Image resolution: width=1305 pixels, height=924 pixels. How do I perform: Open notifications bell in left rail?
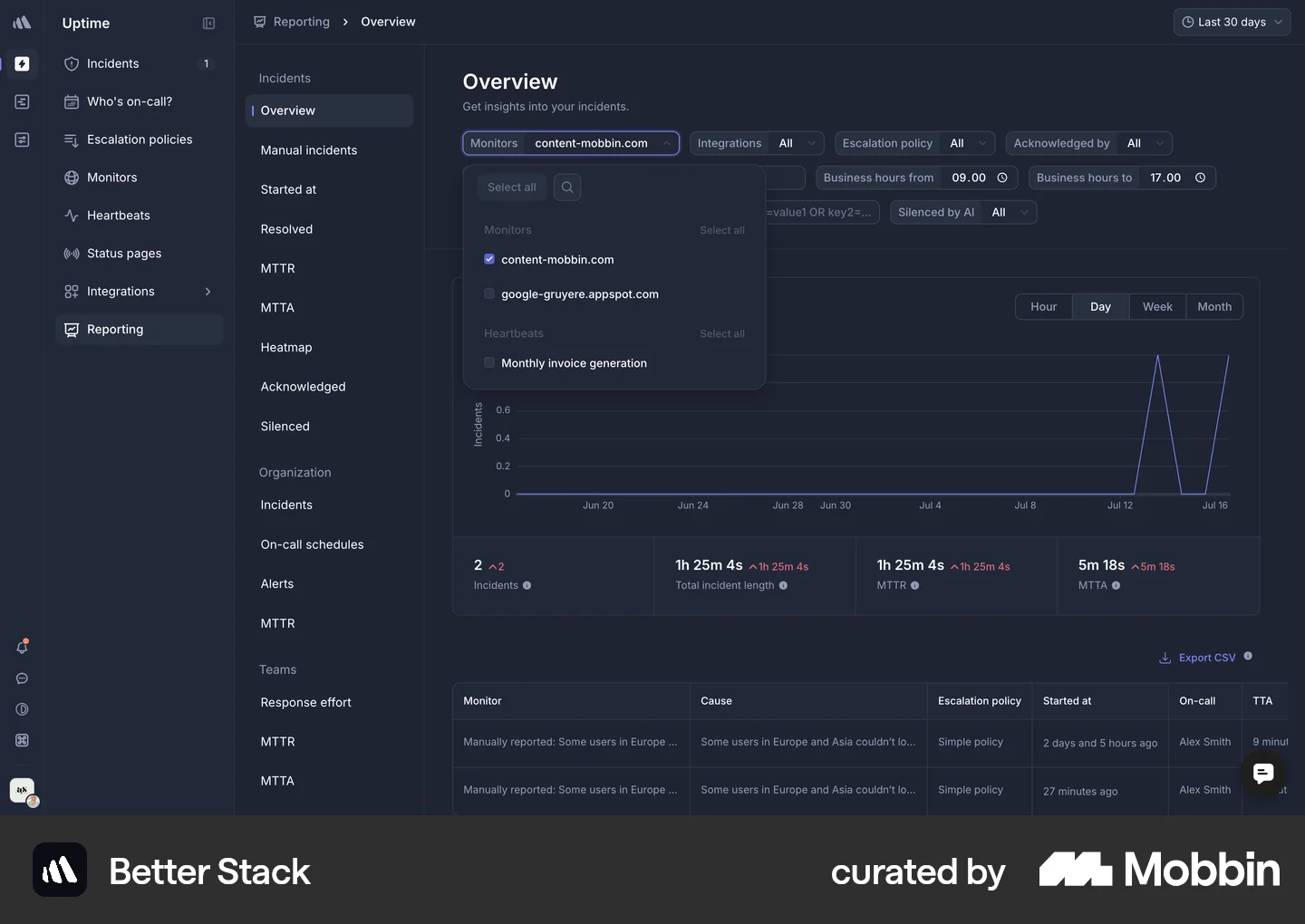click(23, 647)
